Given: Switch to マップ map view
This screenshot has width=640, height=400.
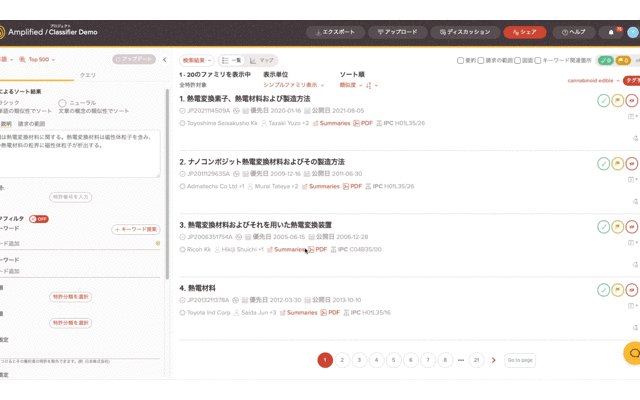Looking at the screenshot, I should point(262,60).
